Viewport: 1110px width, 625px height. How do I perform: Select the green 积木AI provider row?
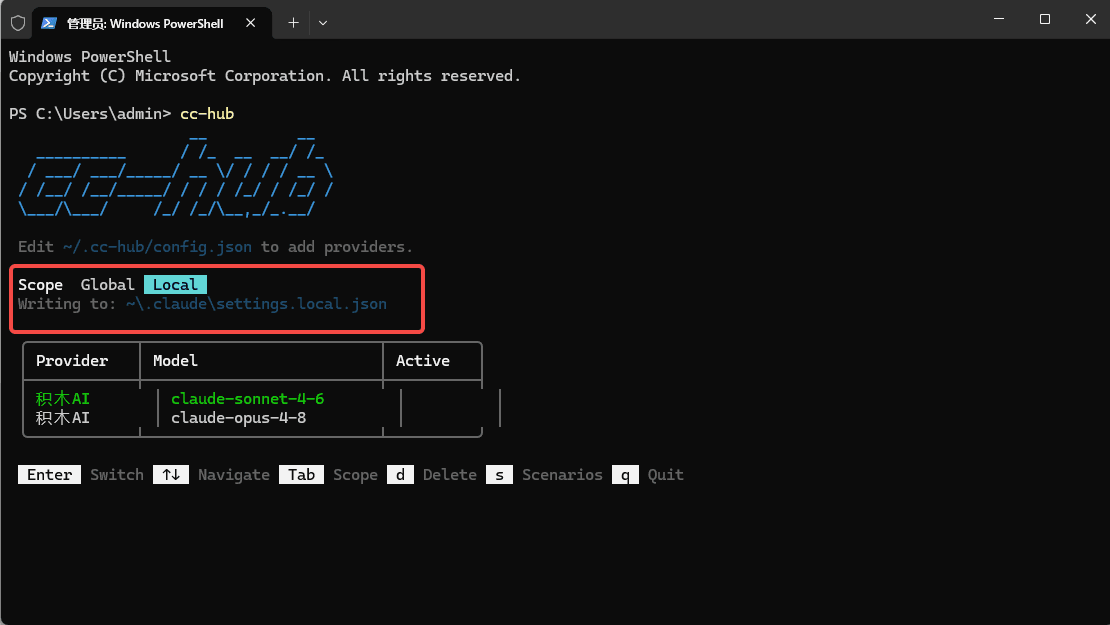pos(63,399)
